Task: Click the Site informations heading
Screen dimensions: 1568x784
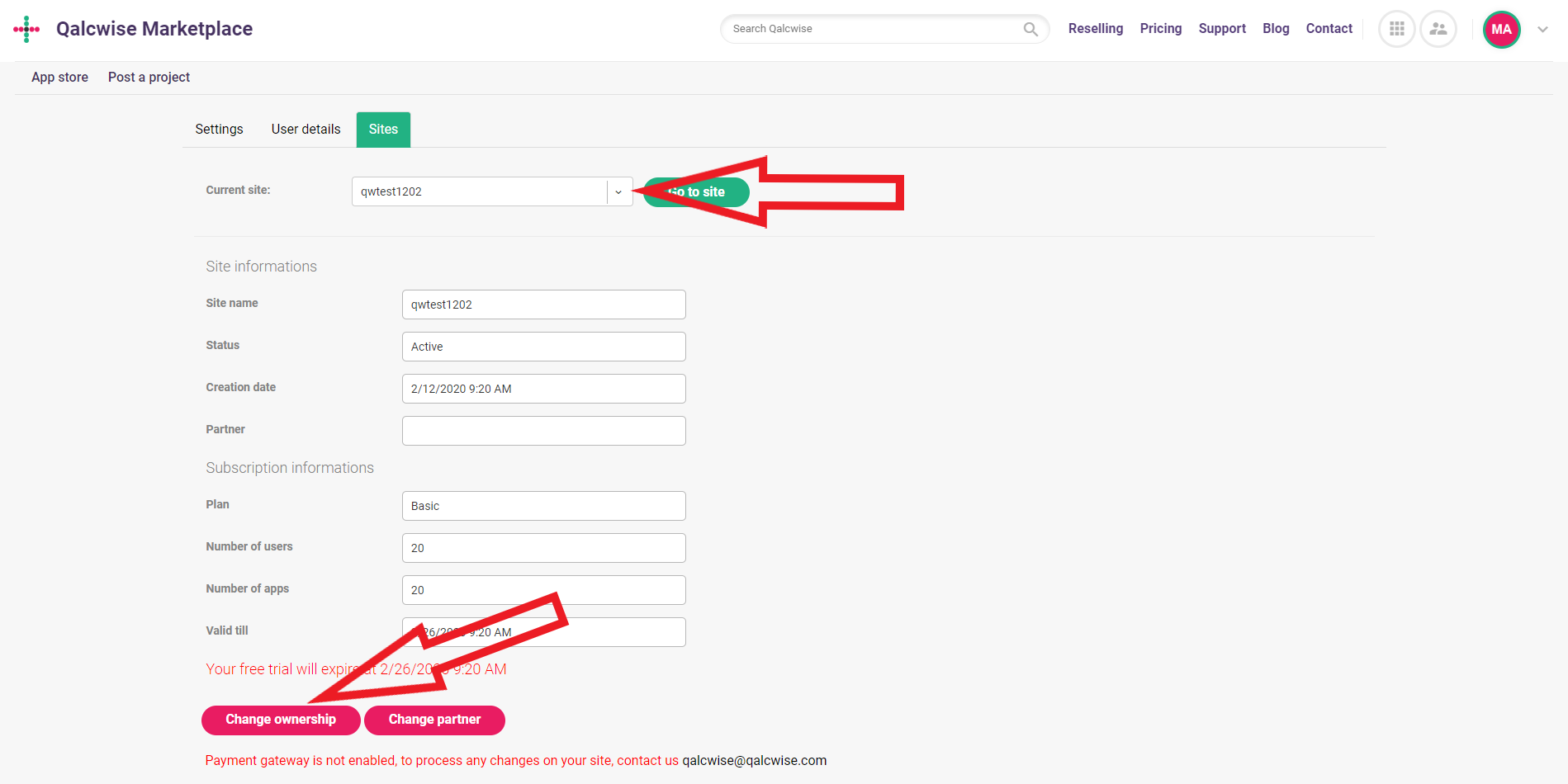Action: click(261, 267)
